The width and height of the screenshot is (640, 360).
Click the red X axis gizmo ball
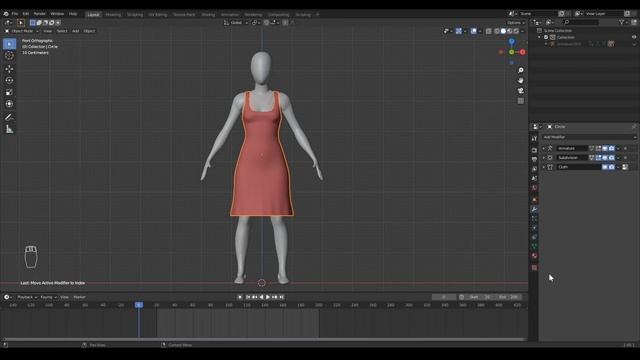[x=522, y=52]
